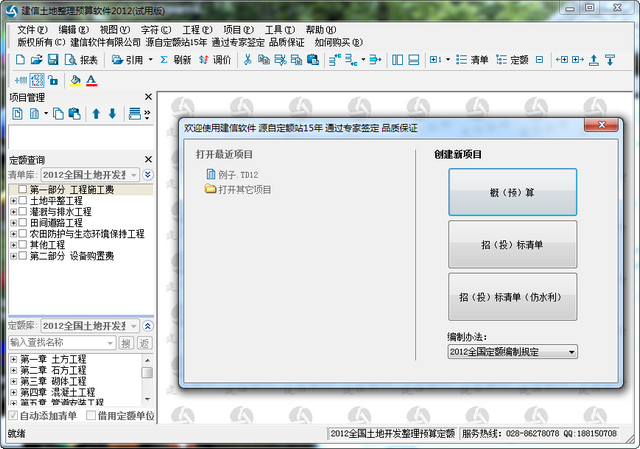The image size is (640, 449).
Task: Click the move up arrow in 项目管理 panel
Action: [x=96, y=113]
